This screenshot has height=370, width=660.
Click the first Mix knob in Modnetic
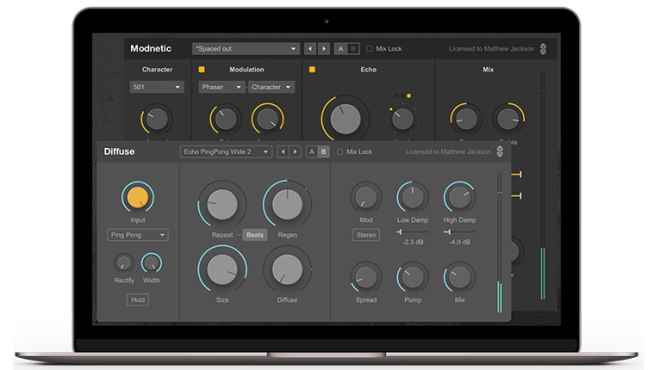pos(466,119)
